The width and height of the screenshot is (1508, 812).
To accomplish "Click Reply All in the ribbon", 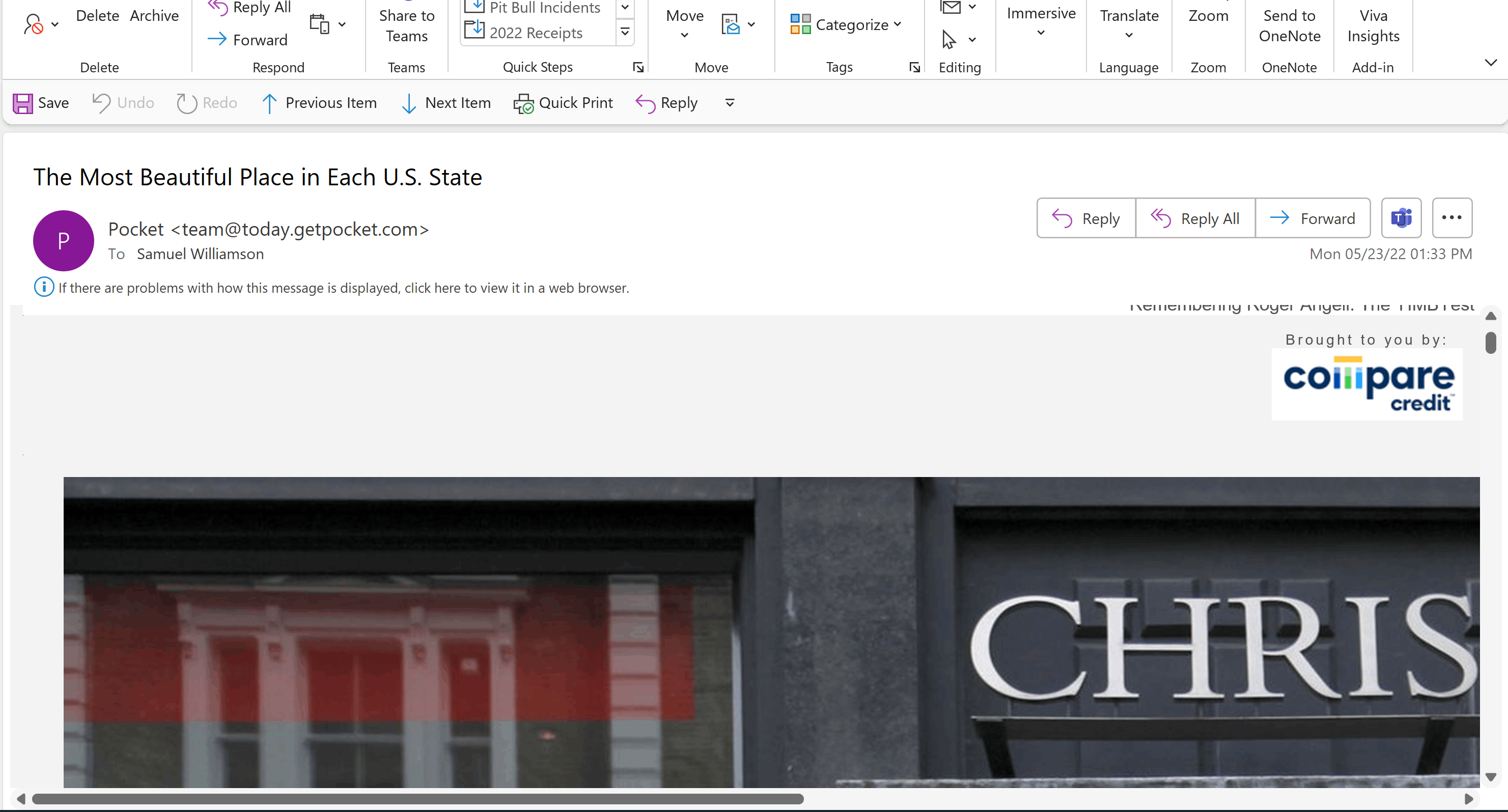I will [x=250, y=8].
